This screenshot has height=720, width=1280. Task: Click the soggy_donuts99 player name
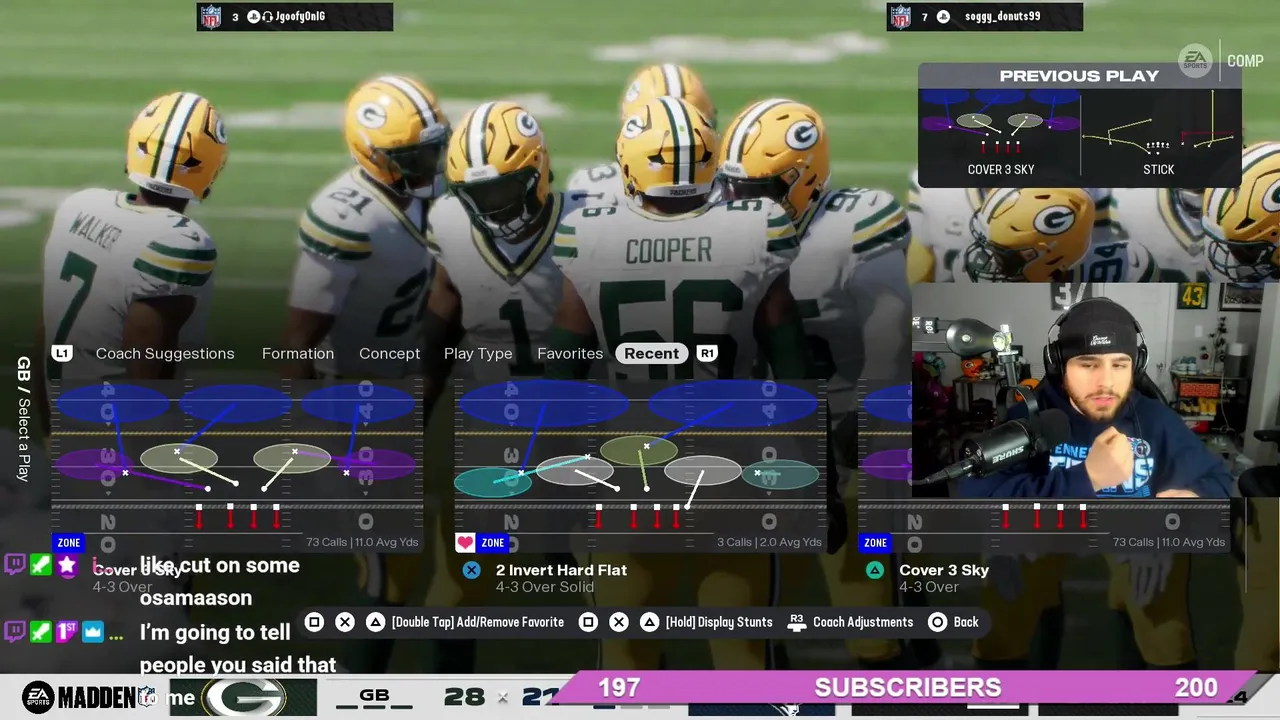click(x=1002, y=17)
